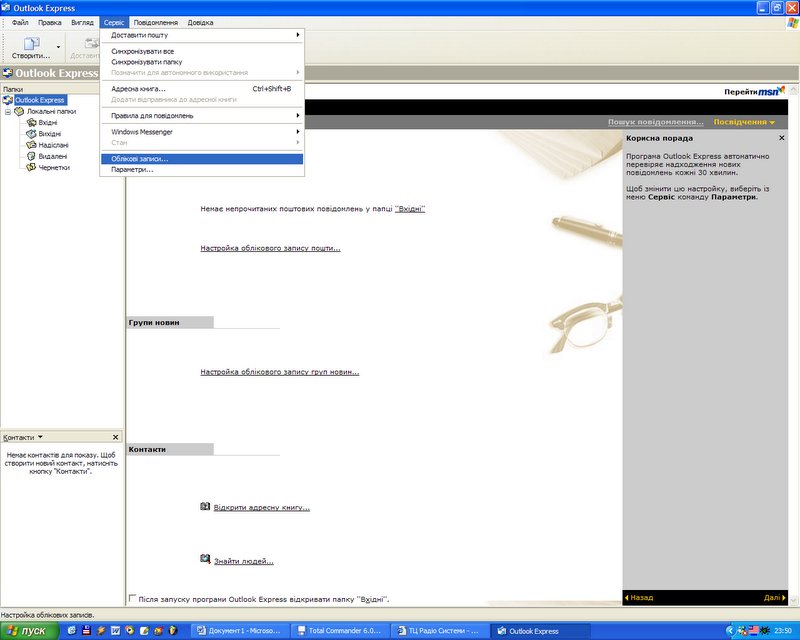Click the Windows flag logo in the menu bar corner

[793, 23]
